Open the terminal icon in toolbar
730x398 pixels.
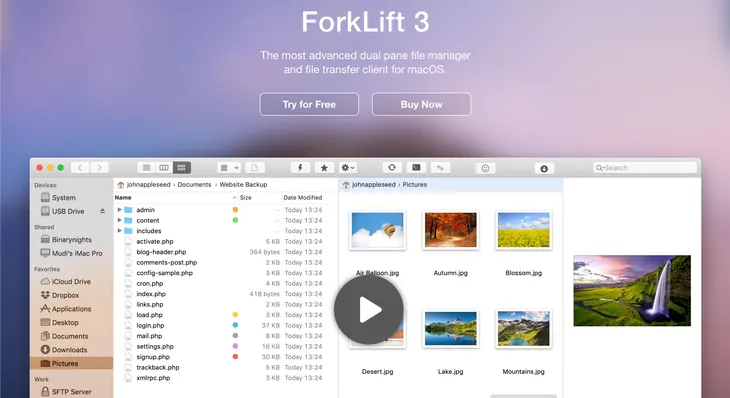coord(416,168)
